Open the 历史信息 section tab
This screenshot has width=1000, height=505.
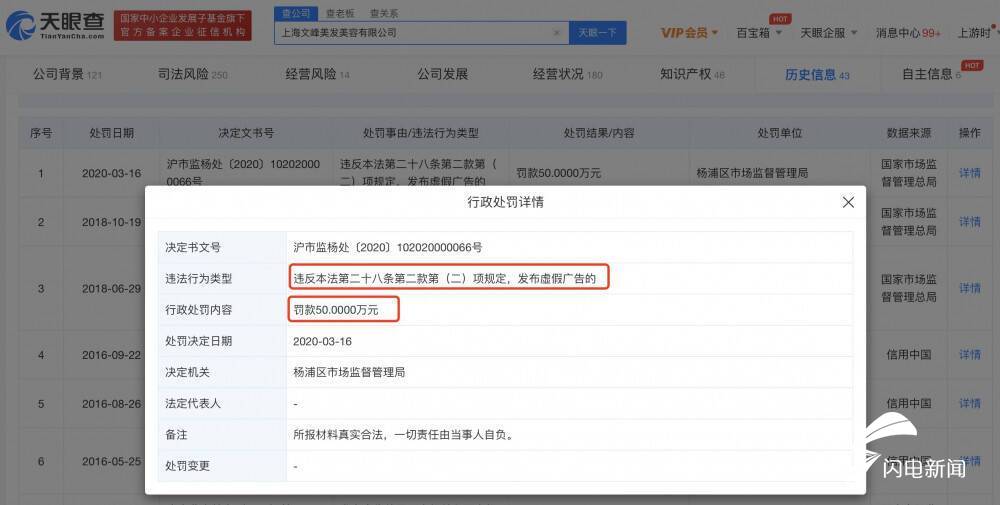coord(817,75)
